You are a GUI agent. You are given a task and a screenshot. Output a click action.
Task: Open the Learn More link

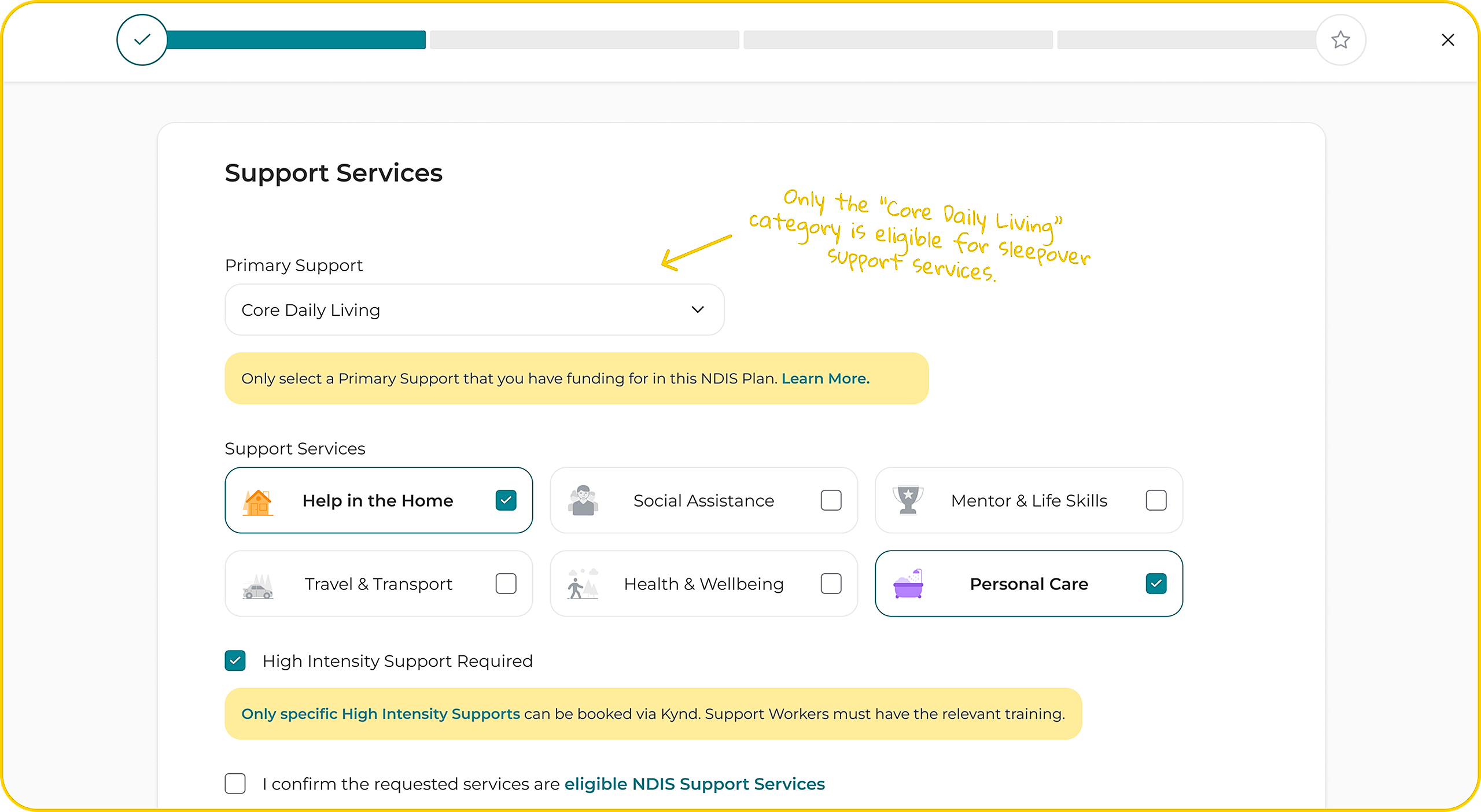pos(826,379)
